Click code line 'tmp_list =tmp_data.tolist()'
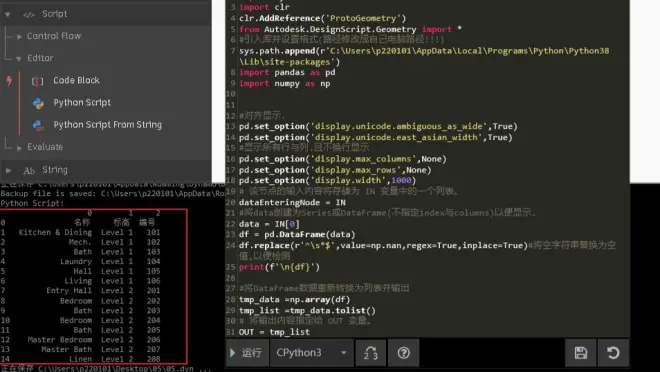This screenshot has height=372, width=660. [307, 311]
